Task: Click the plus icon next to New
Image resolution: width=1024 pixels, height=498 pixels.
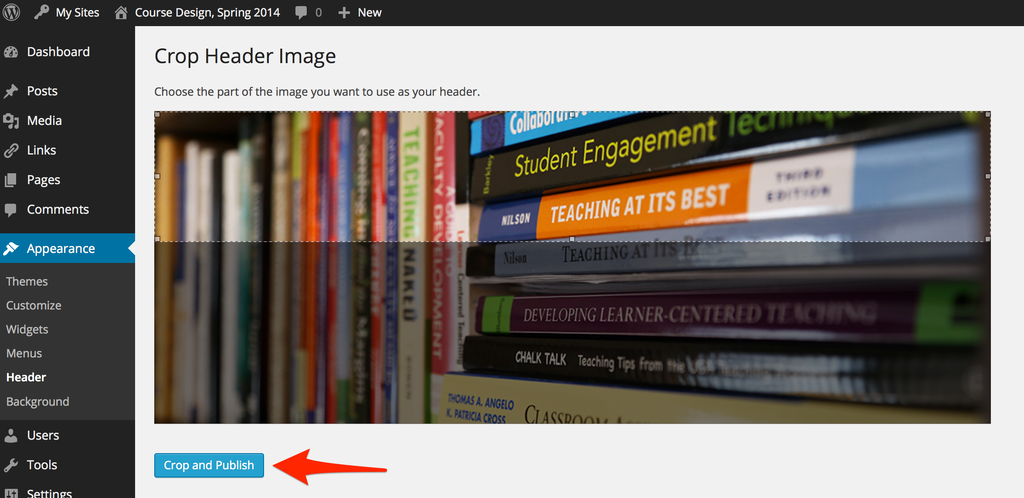Action: pos(344,12)
